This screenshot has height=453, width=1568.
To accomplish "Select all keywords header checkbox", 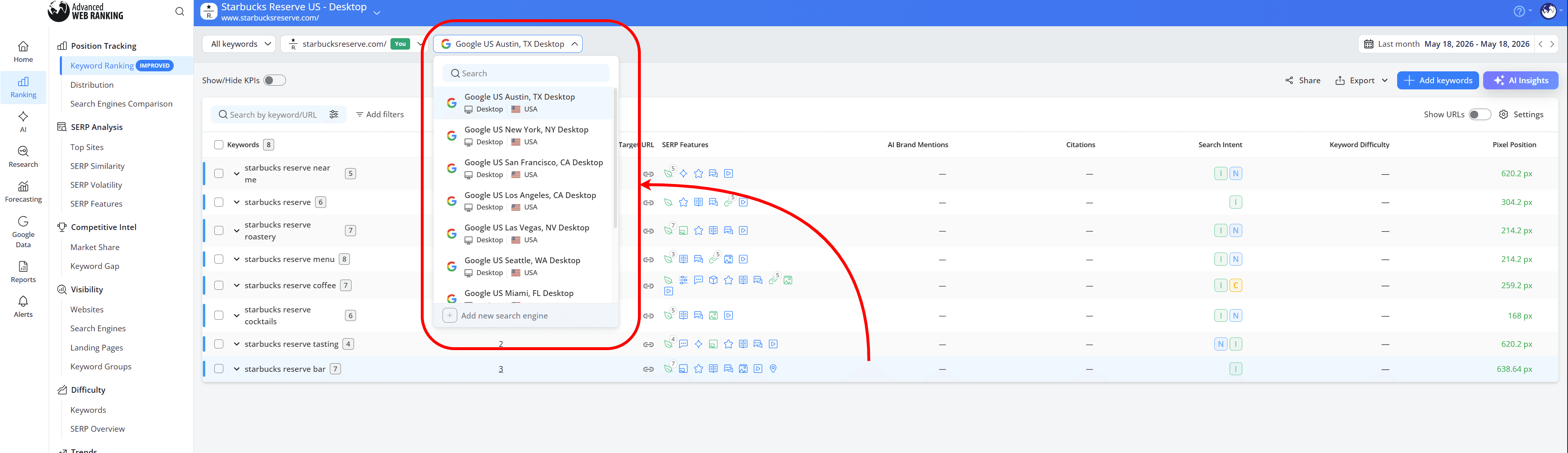I will [x=218, y=145].
